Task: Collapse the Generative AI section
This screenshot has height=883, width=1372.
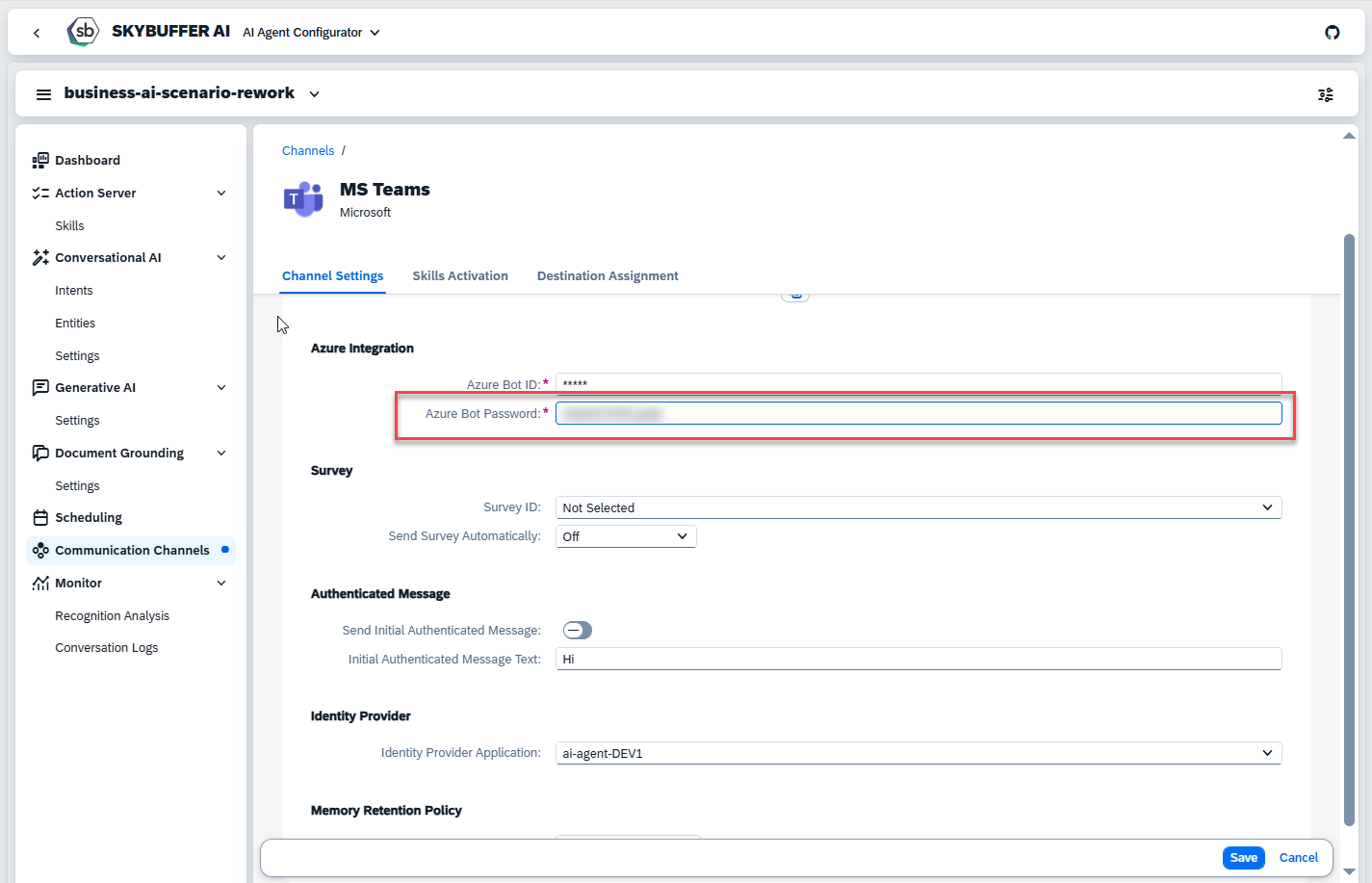Action: coord(221,387)
